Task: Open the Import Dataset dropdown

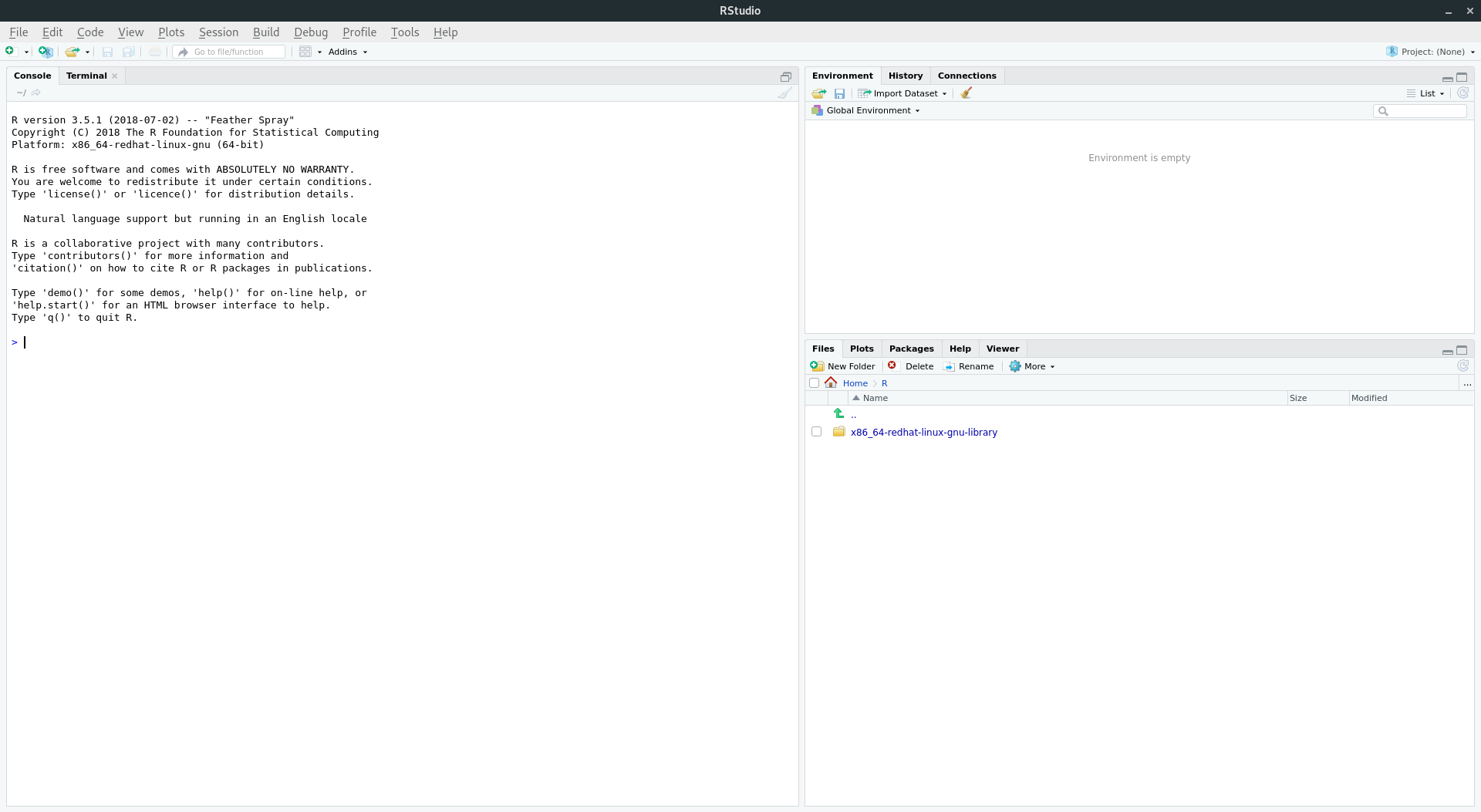Action: coord(902,93)
